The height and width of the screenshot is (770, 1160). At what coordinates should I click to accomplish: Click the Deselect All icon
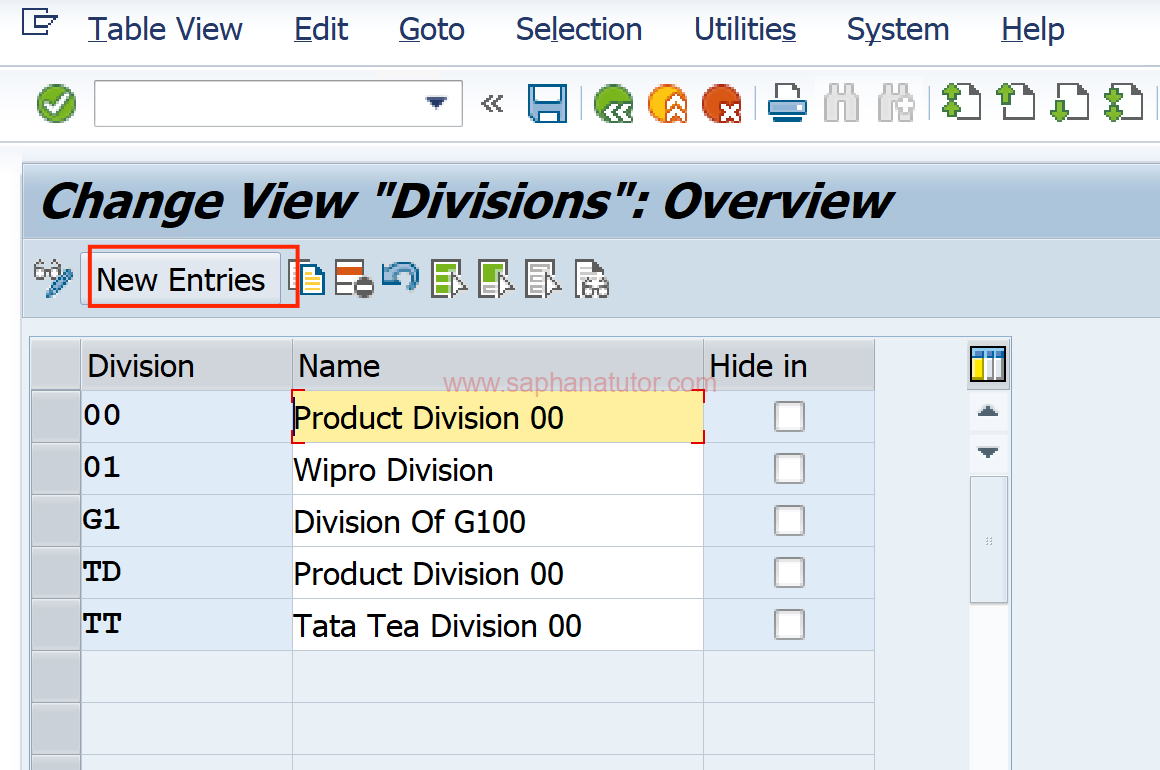point(543,278)
